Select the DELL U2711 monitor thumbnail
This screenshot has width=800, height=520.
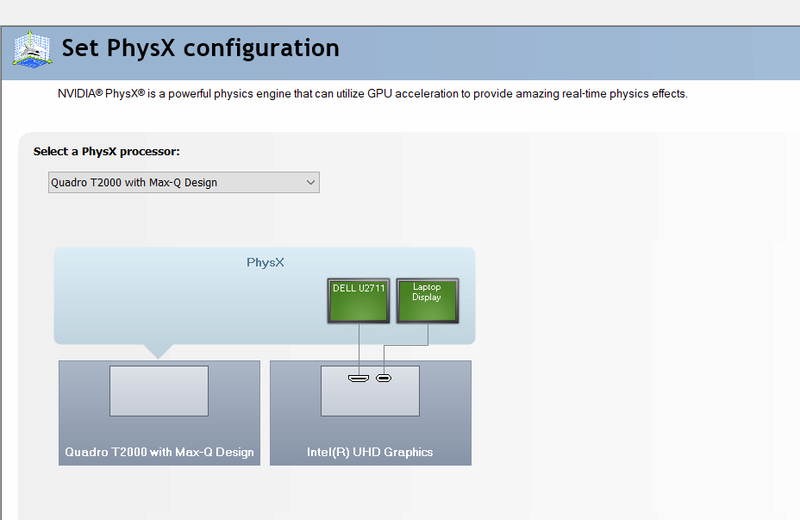(359, 301)
